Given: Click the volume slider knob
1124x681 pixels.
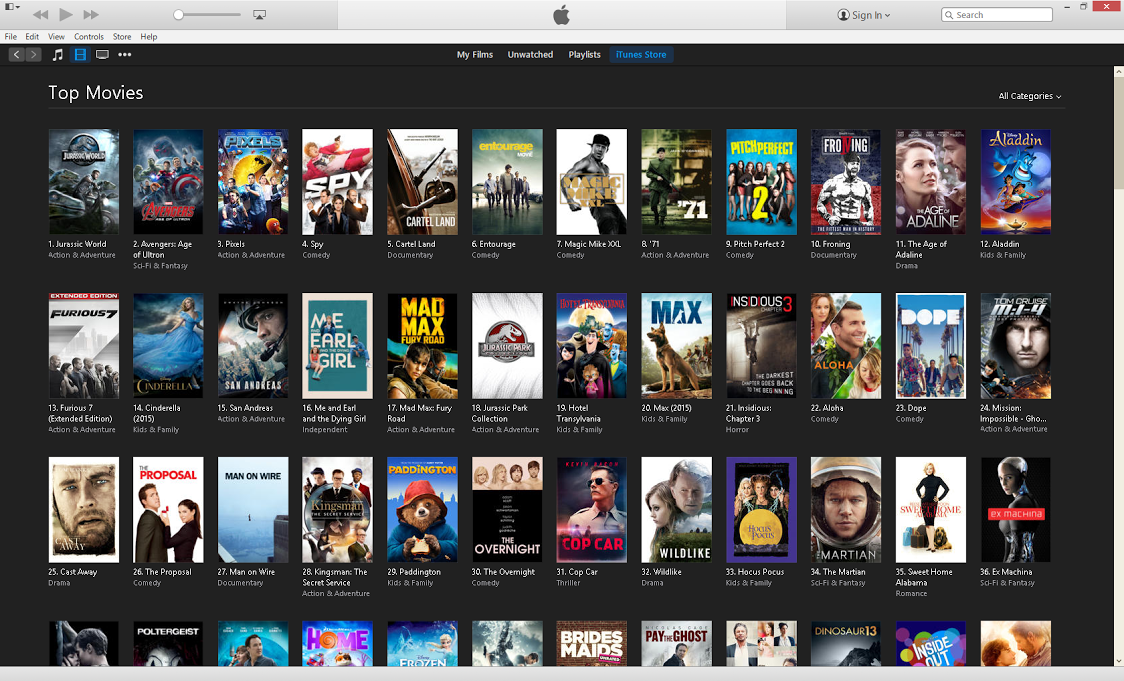Looking at the screenshot, I should click(x=178, y=14).
